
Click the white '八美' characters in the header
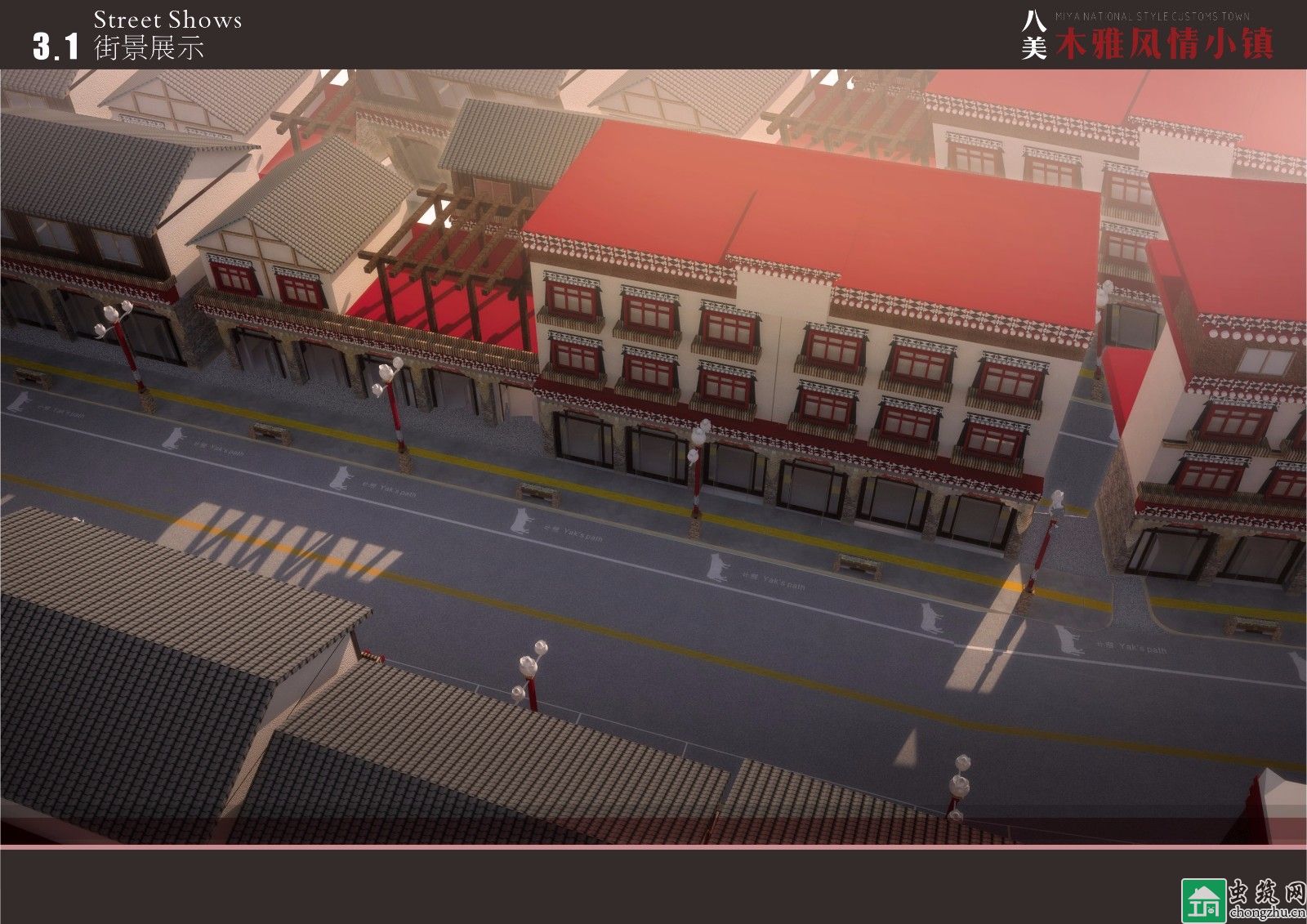point(1033,35)
